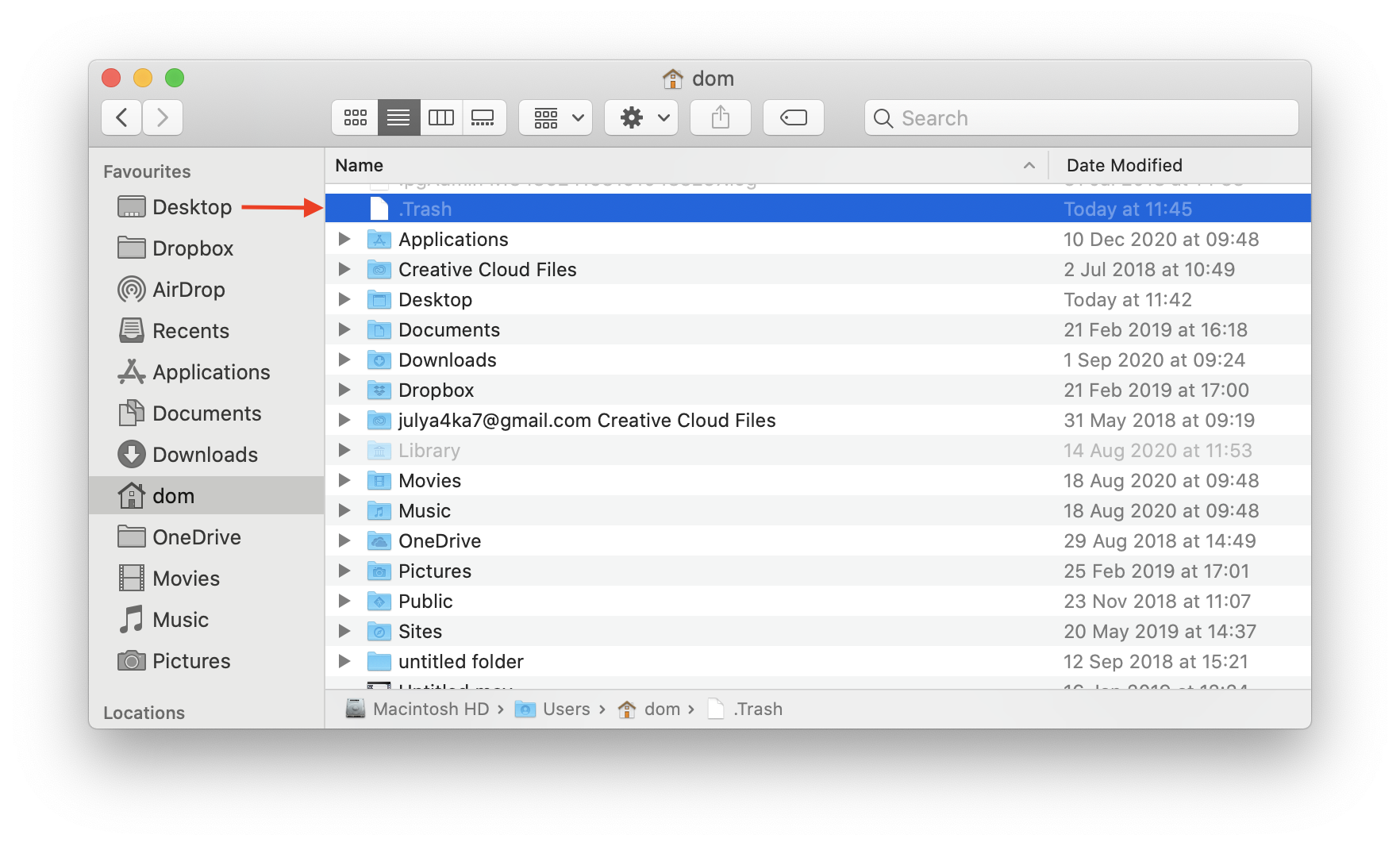Image resolution: width=1400 pixels, height=846 pixels.
Task: Open the untitled folder in the list
Action: click(460, 661)
